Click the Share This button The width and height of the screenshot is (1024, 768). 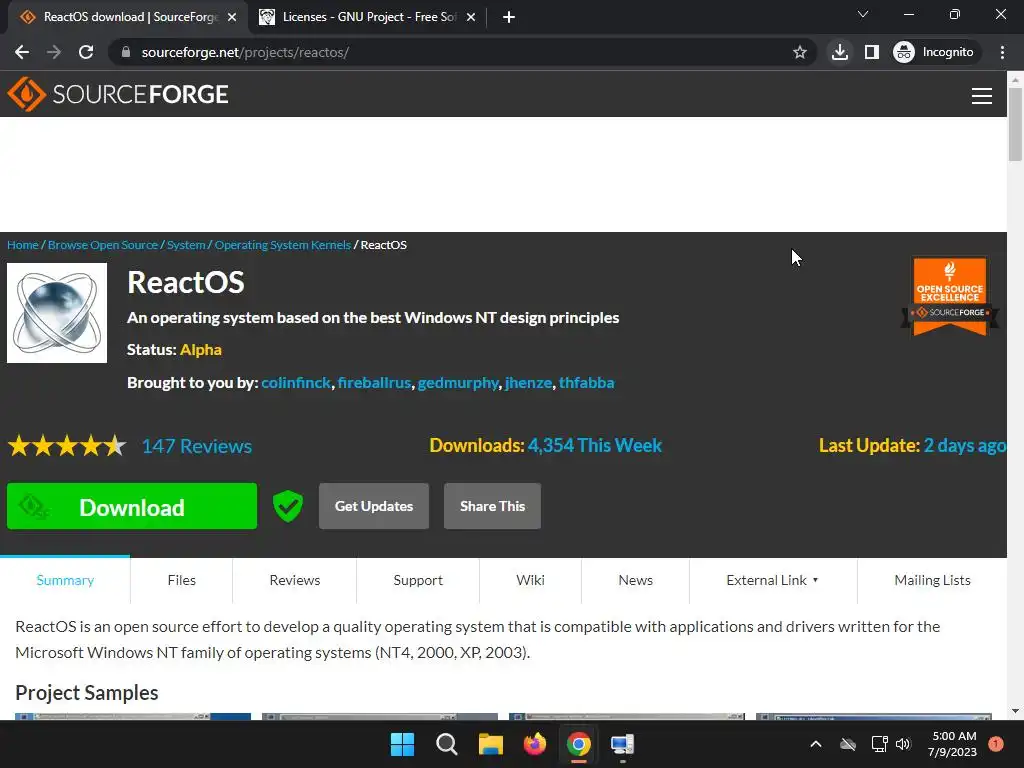[x=492, y=506]
